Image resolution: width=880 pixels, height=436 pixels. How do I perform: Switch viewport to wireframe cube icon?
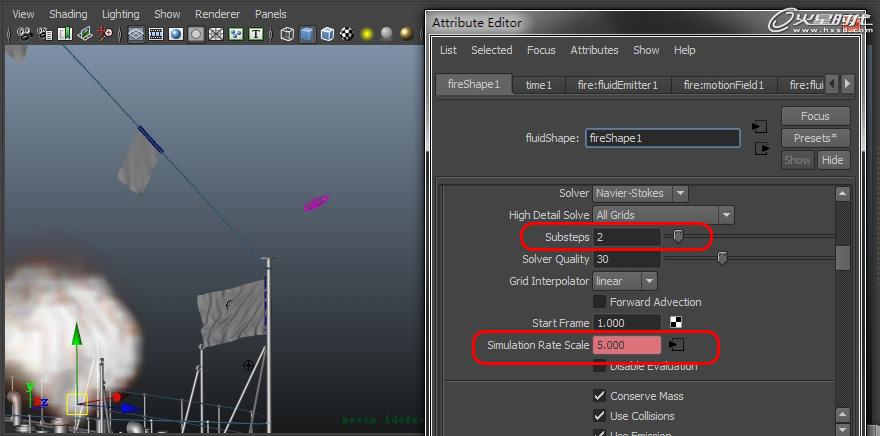point(287,35)
